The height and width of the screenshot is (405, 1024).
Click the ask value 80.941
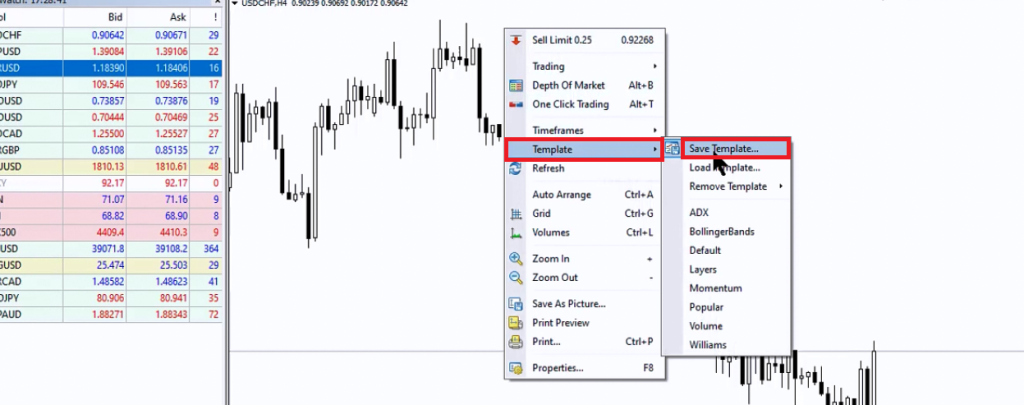point(172,298)
